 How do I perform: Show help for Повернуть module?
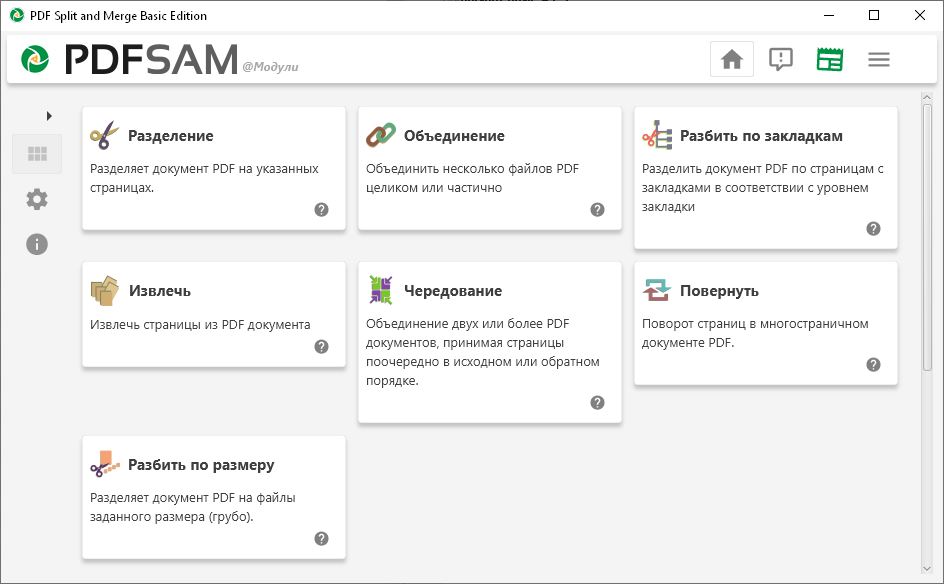point(874,365)
